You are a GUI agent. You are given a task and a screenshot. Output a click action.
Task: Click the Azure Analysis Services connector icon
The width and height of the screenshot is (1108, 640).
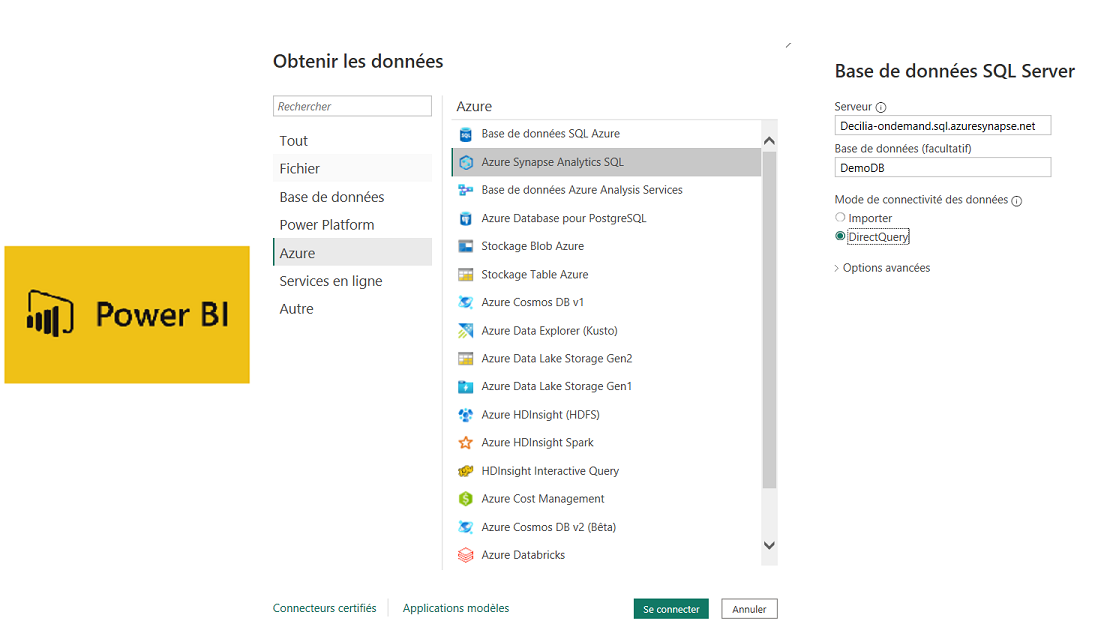tap(466, 190)
